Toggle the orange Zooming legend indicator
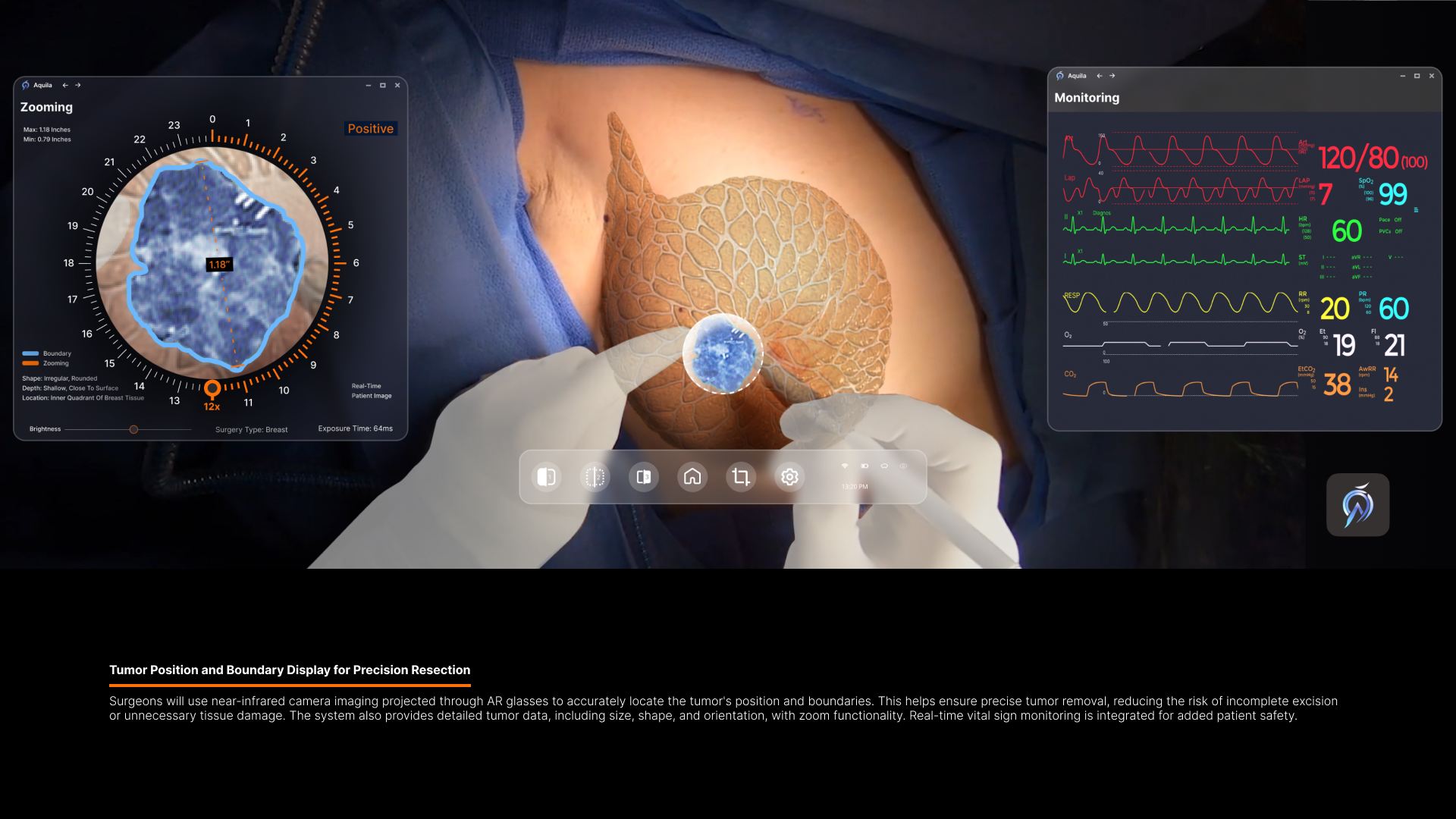1456x819 pixels. click(x=30, y=363)
